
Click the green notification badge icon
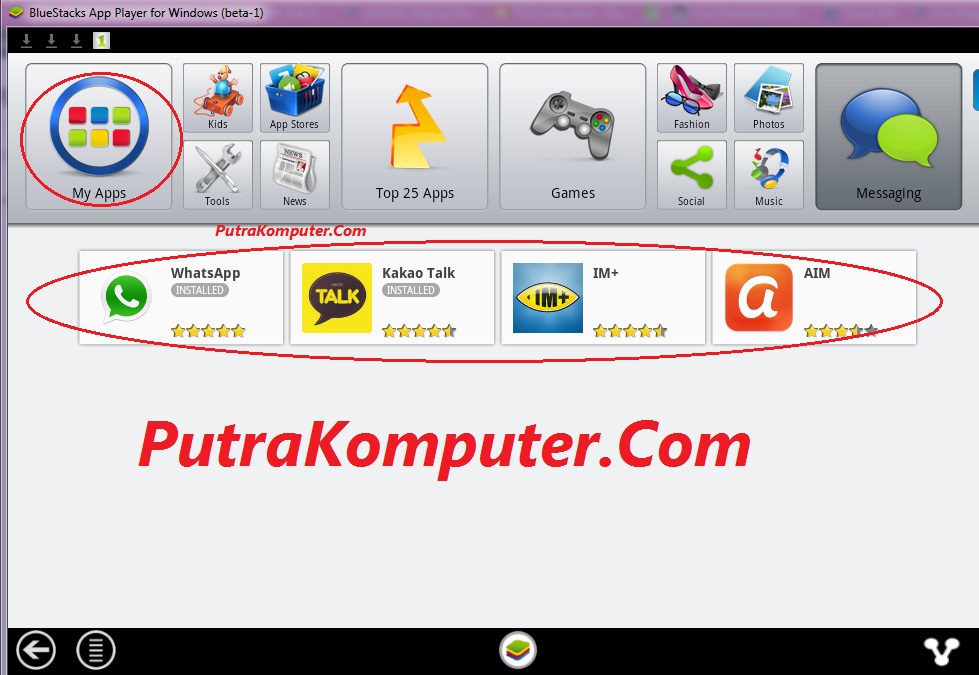pyautogui.click(x=101, y=41)
